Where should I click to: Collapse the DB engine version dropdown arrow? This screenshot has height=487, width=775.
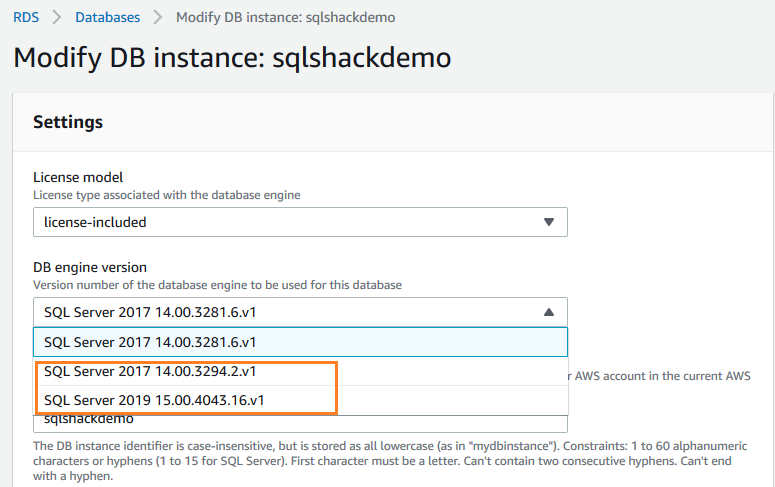[548, 312]
